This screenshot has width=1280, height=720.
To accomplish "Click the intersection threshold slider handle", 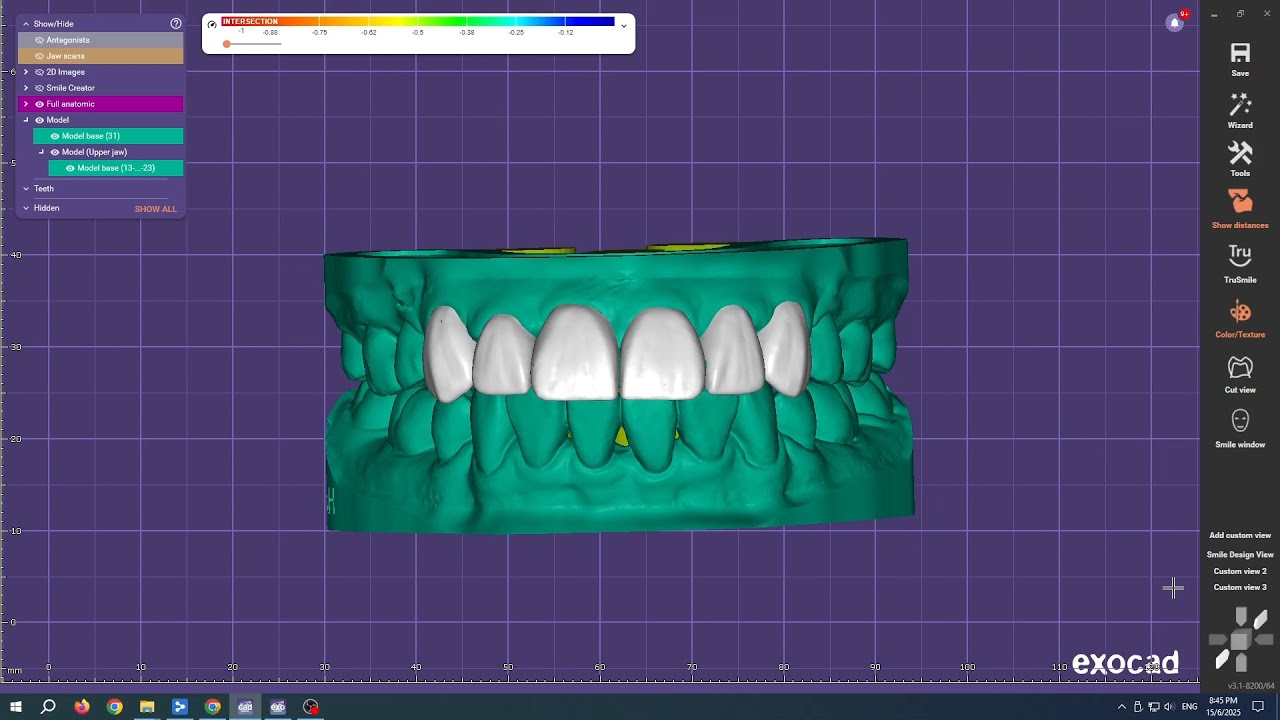I will pos(227,44).
